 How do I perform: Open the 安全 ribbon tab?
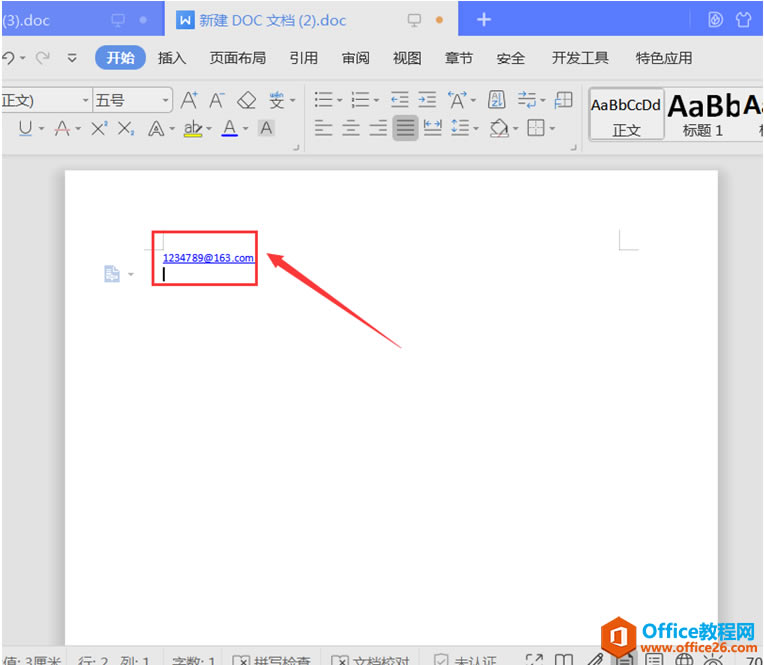[x=511, y=58]
